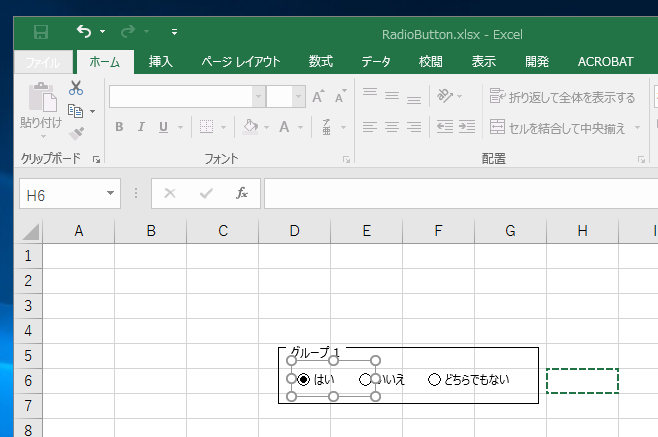Click the Cut scissors icon
This screenshot has width=658, height=437.
tap(76, 88)
